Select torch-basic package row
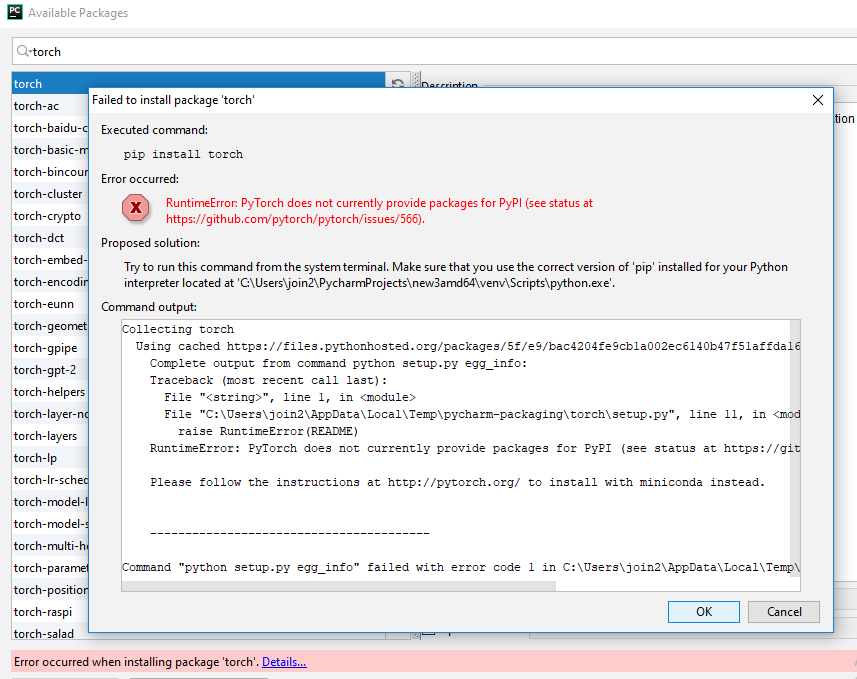This screenshot has height=679, width=857. point(50,150)
